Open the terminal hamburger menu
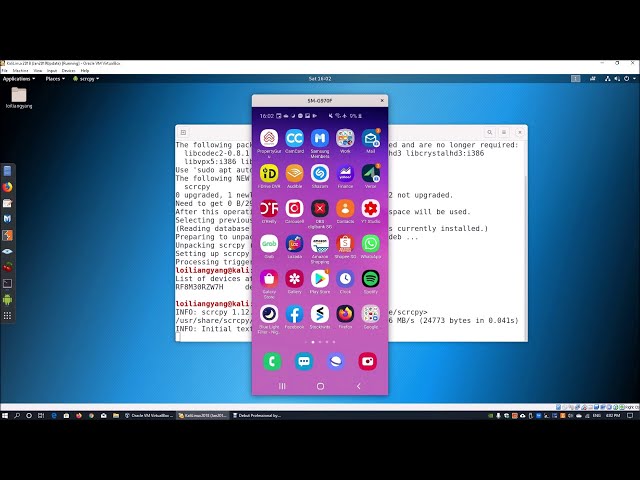 pos(504,132)
